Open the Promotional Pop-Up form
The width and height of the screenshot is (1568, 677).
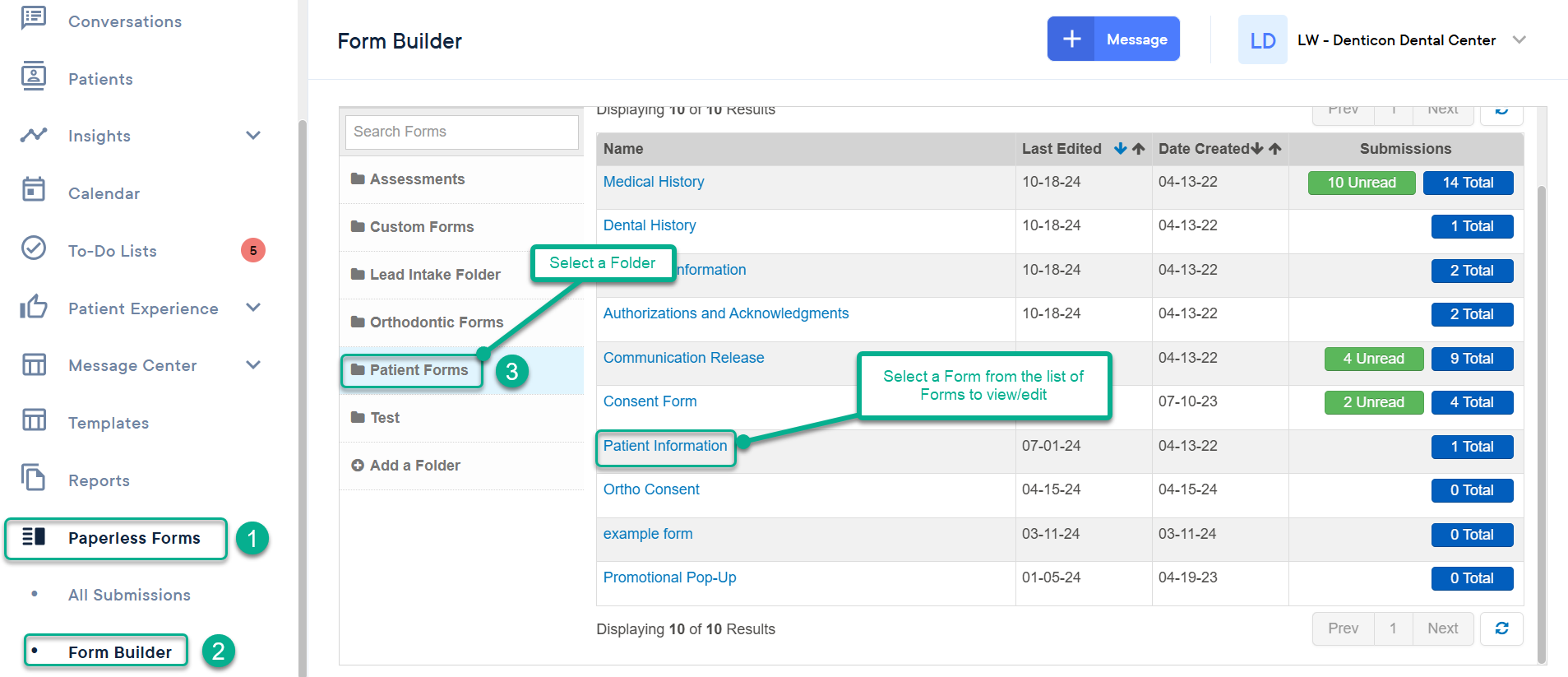click(x=669, y=577)
